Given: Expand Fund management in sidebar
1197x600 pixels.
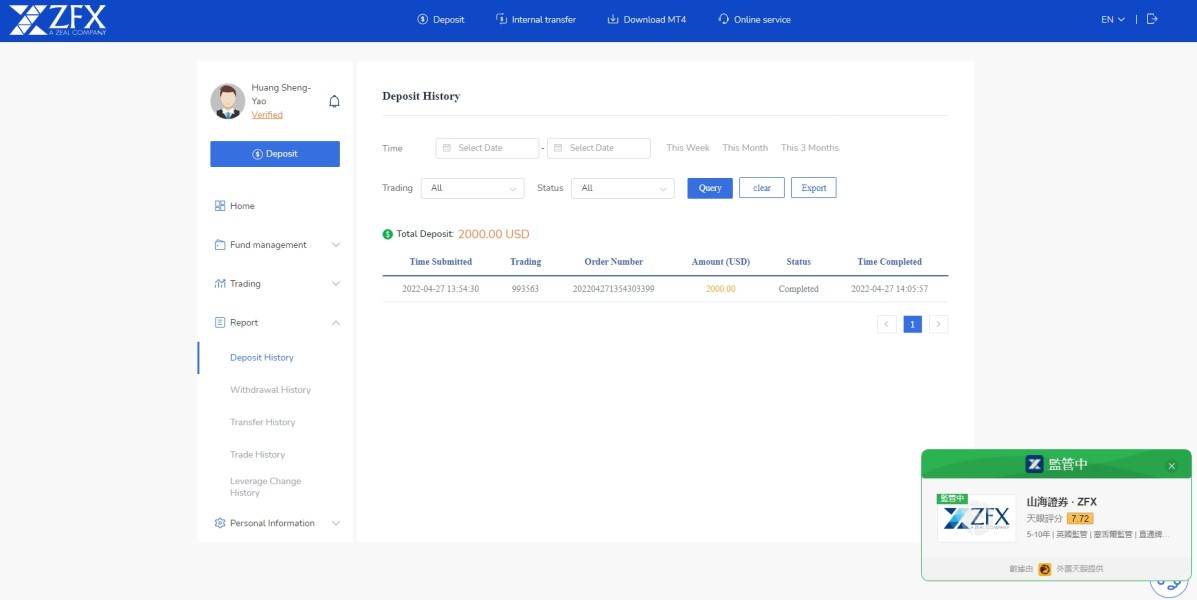Looking at the screenshot, I should pos(275,245).
